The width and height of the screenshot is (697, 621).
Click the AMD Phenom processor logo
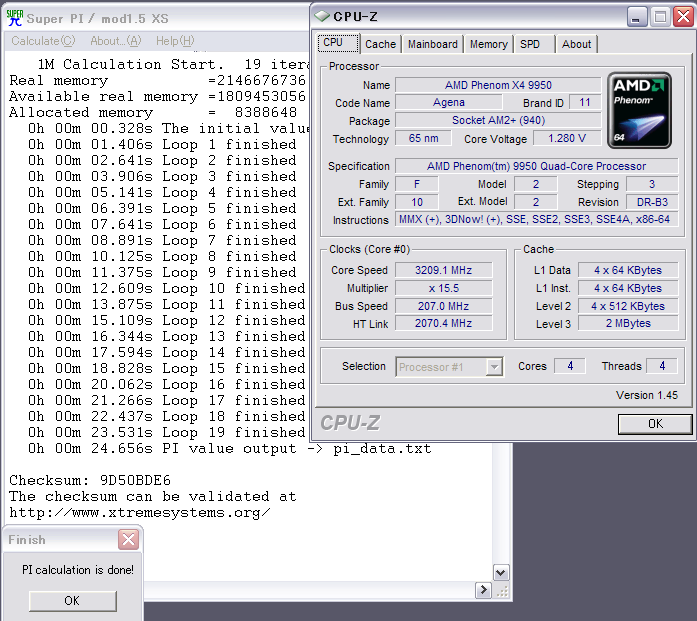[639, 110]
